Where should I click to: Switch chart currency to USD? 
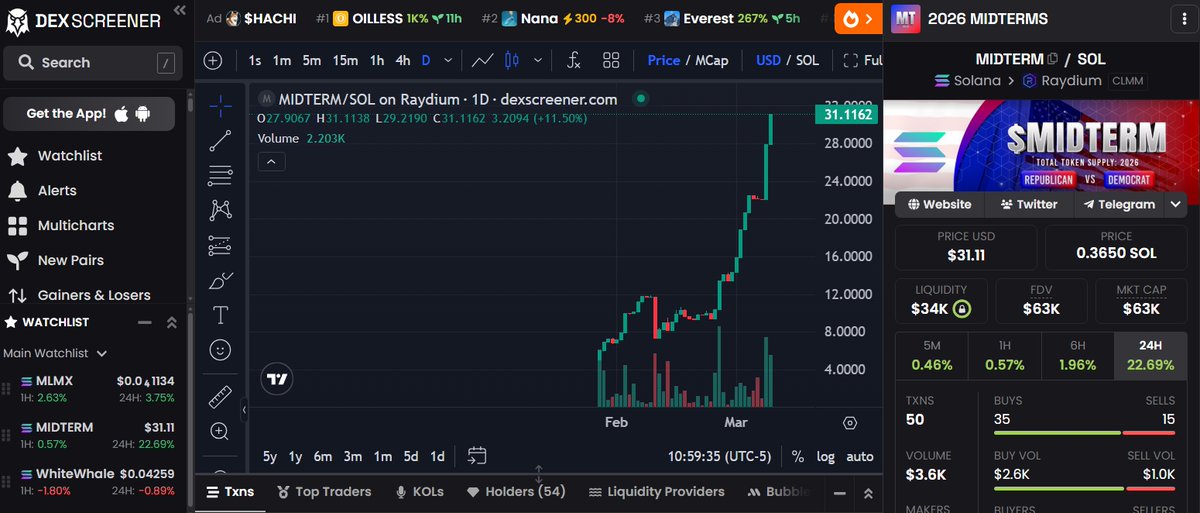pyautogui.click(x=768, y=60)
